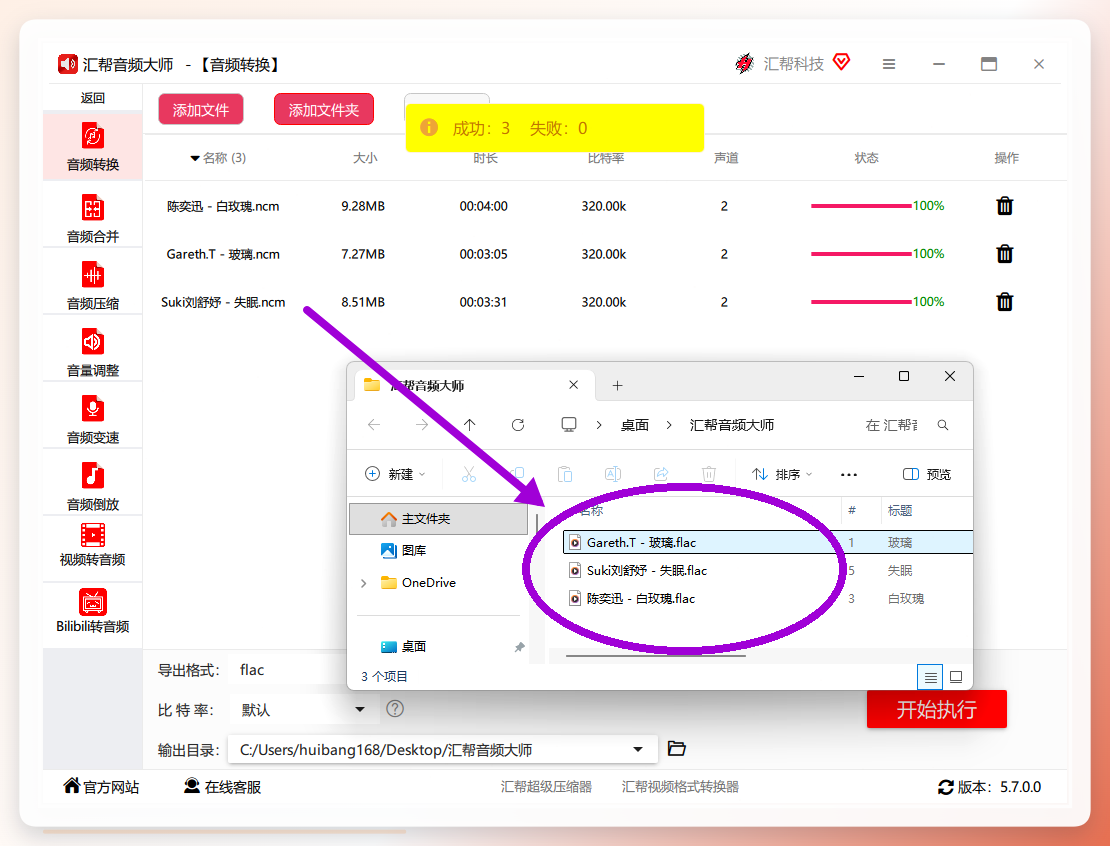This screenshot has width=1110, height=846.
Task: Click Share icon in Explorer toolbar
Action: [x=661, y=474]
